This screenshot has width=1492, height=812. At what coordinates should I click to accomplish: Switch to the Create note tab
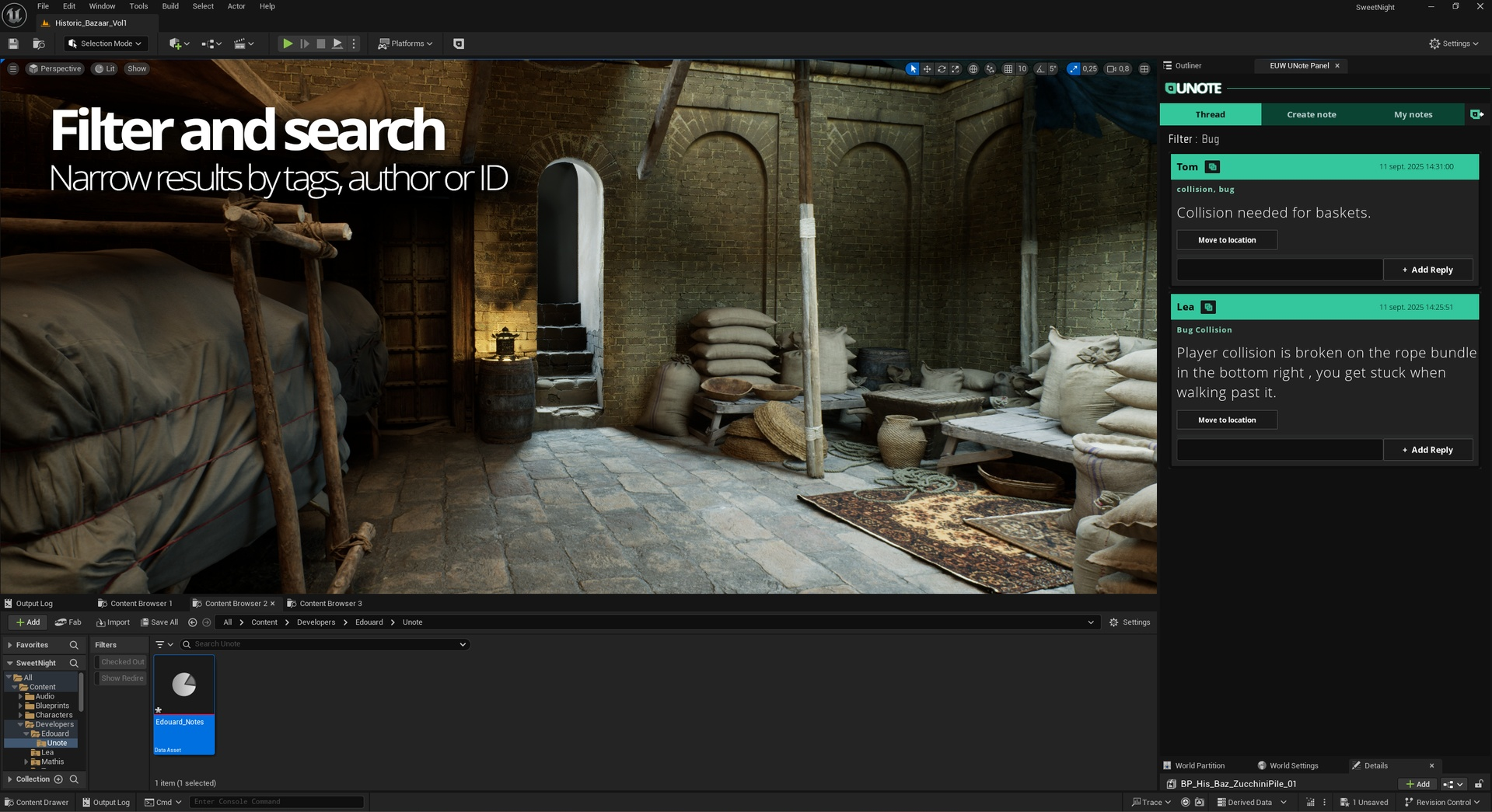click(x=1311, y=114)
